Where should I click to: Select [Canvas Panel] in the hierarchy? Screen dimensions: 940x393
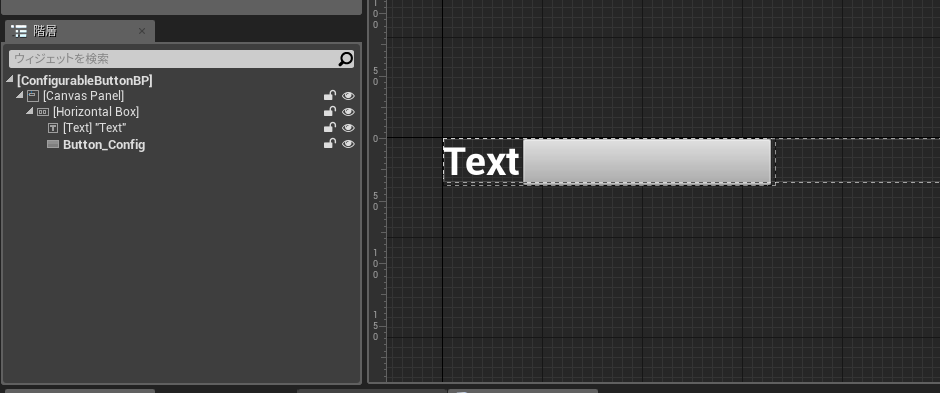[83, 96]
